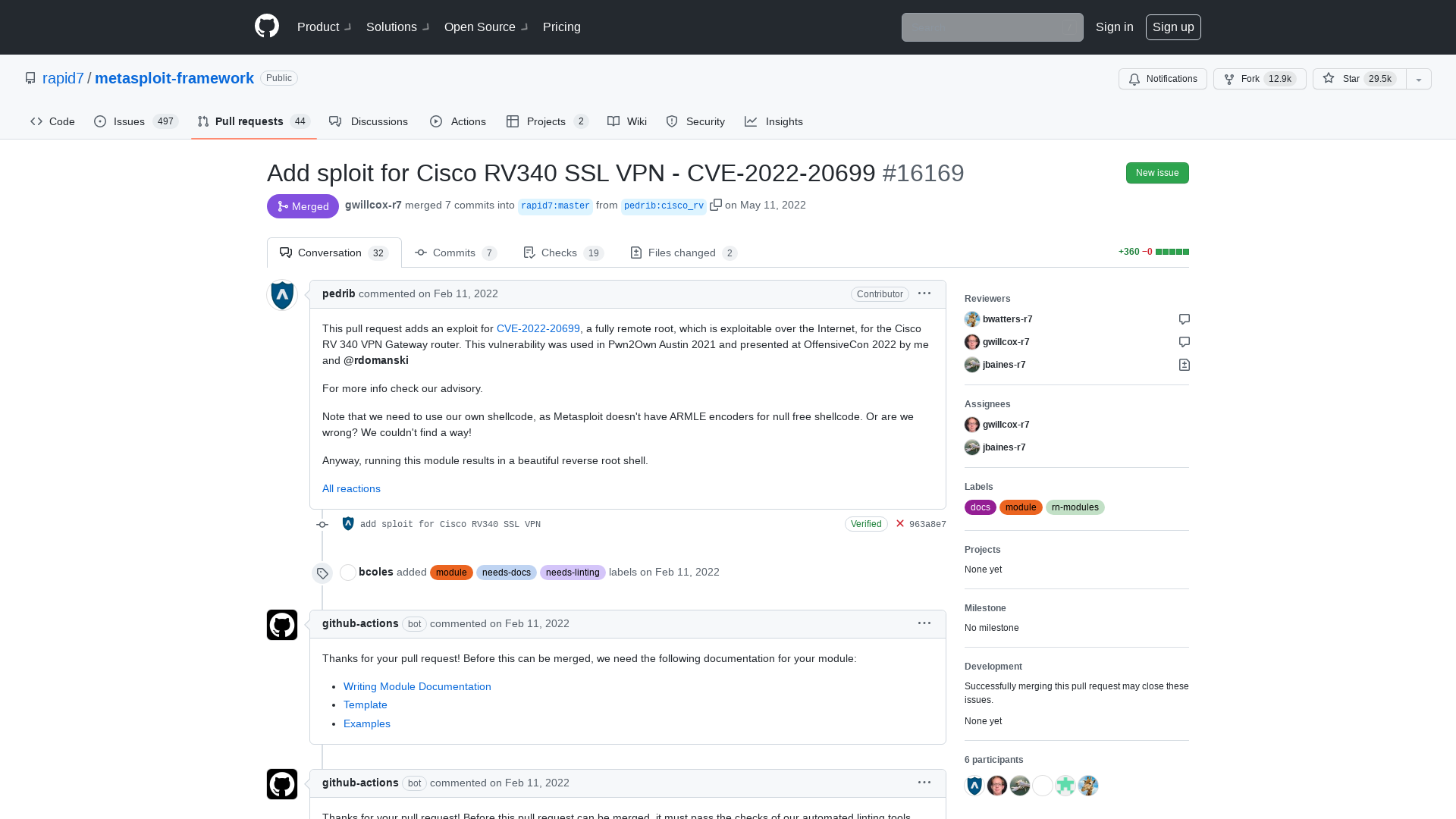Click comment icon next to reviewer gwillcox-r7
Screen dimensions: 1456x819
(x=1185, y=342)
